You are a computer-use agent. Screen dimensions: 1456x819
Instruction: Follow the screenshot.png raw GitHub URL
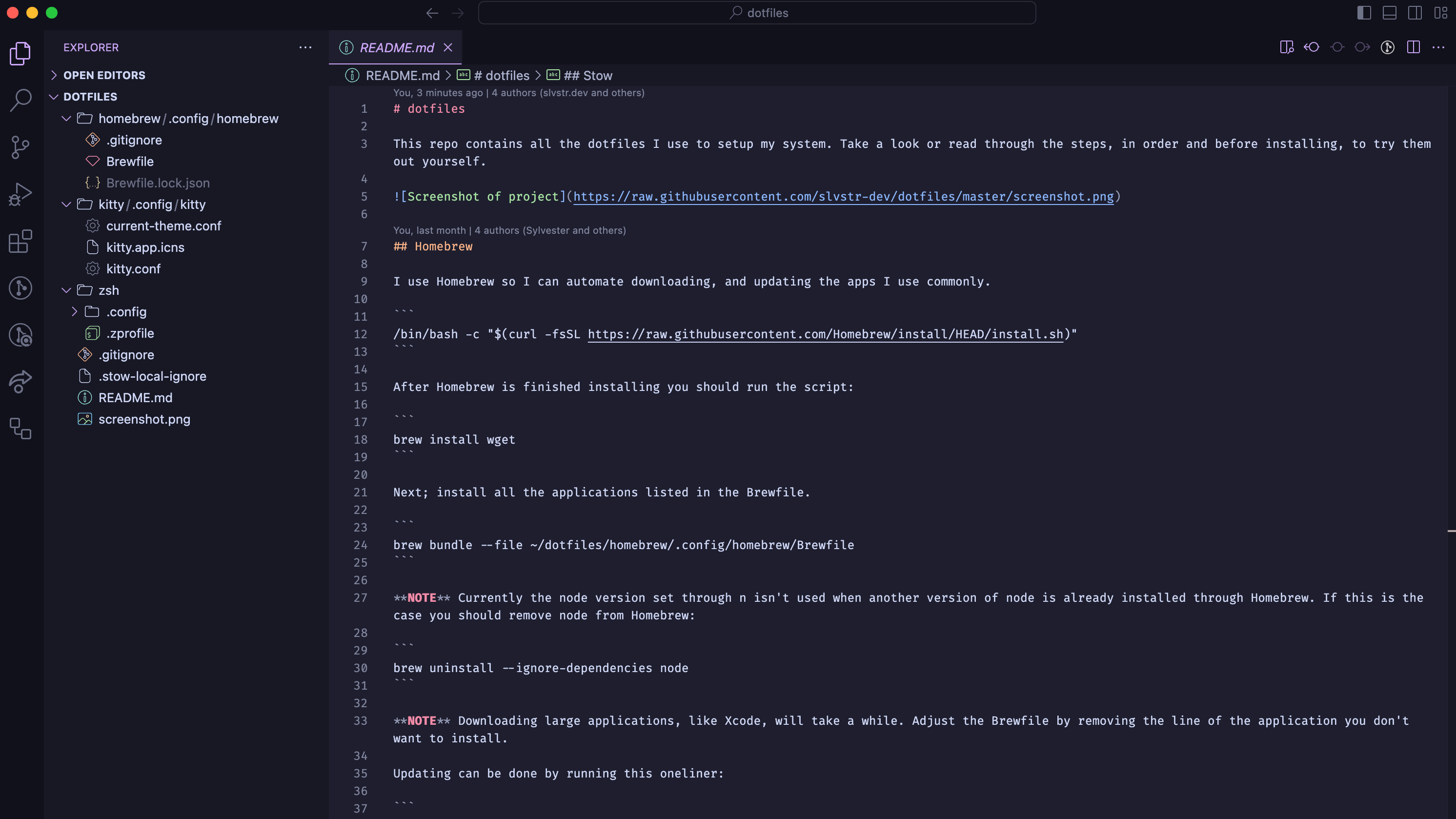pos(843,196)
